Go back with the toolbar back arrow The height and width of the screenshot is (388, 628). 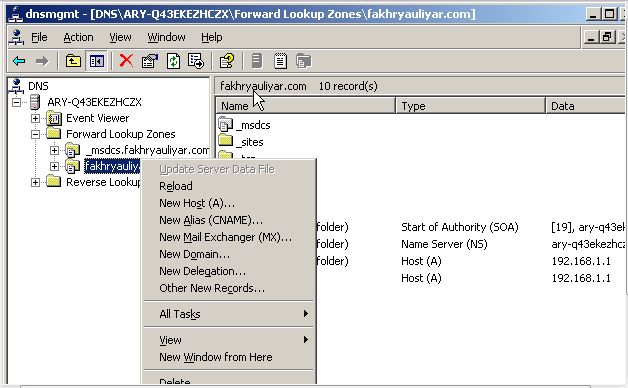click(x=19, y=61)
